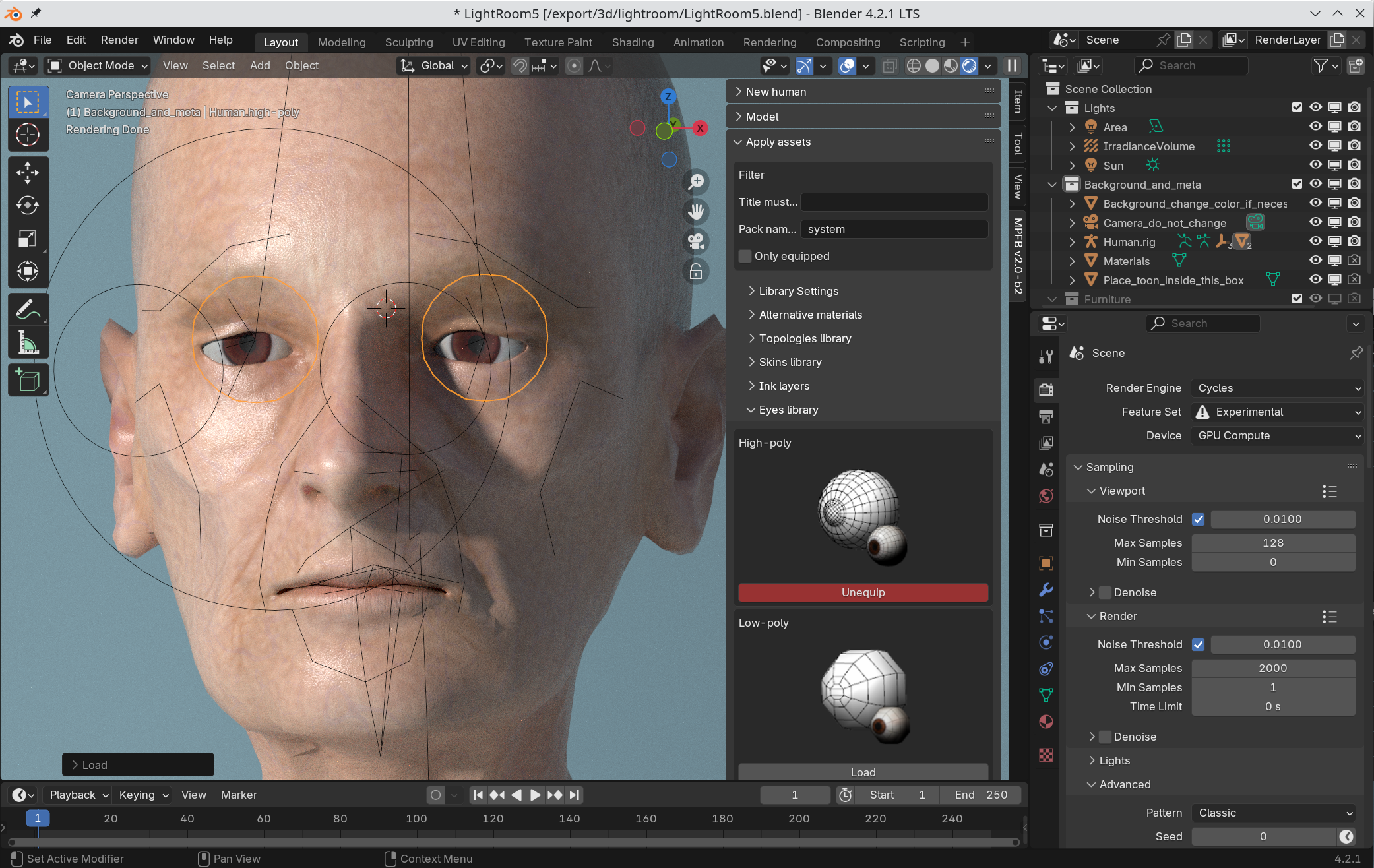The image size is (1374, 868).
Task: Click the pause viewport render icon
Action: point(1012,65)
